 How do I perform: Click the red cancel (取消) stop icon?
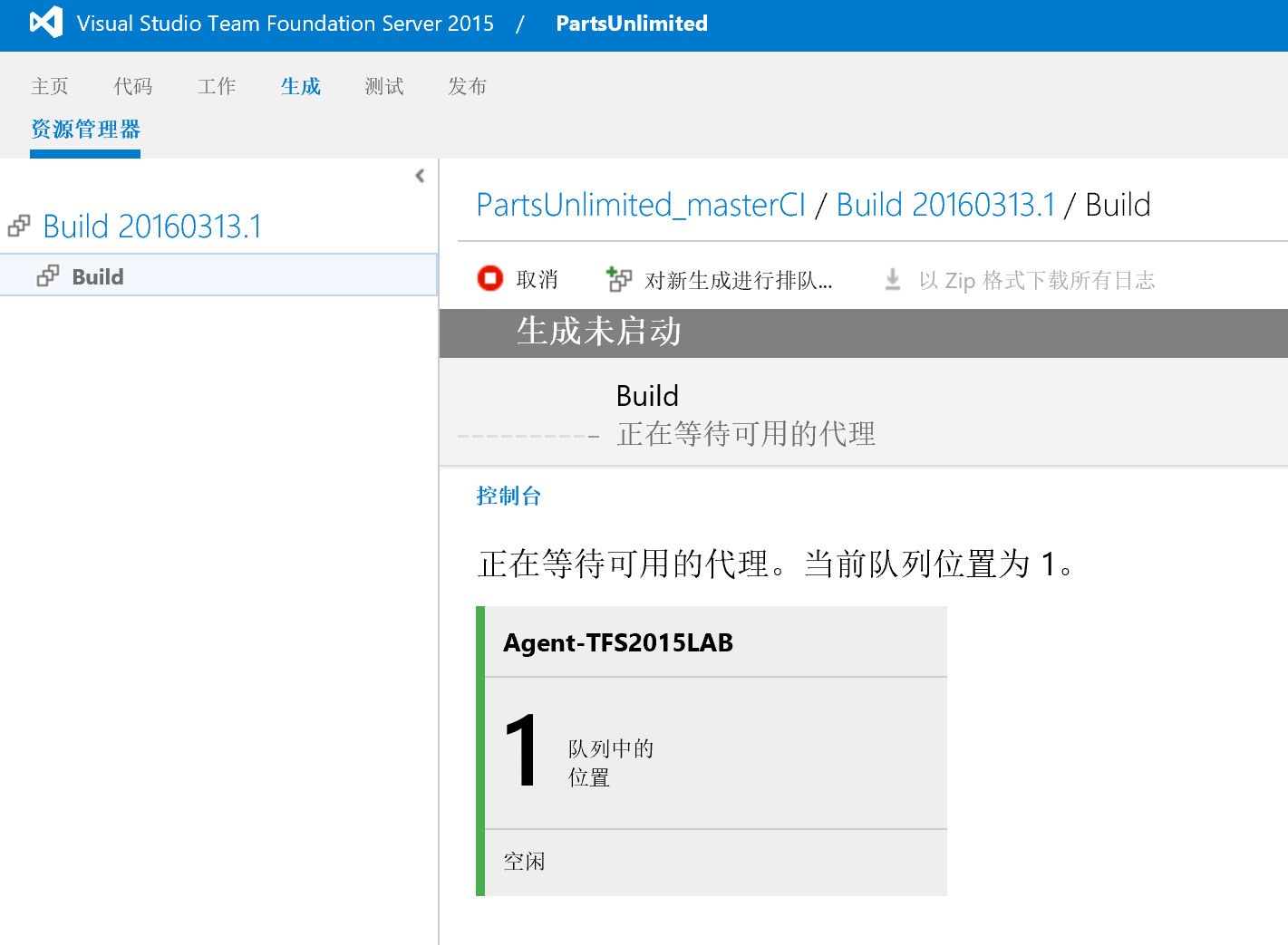point(490,278)
